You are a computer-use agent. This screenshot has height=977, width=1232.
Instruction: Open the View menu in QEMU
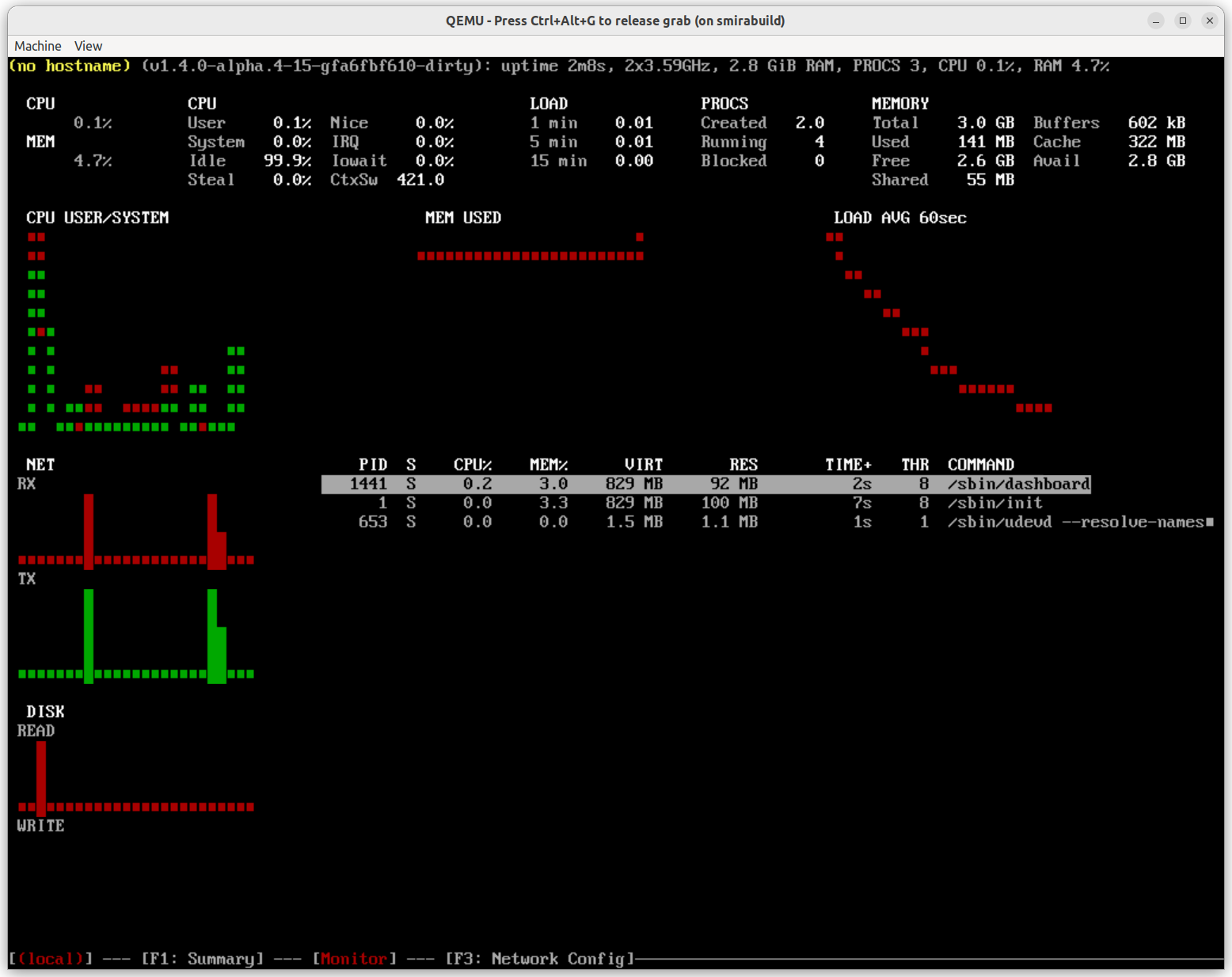pyautogui.click(x=88, y=46)
